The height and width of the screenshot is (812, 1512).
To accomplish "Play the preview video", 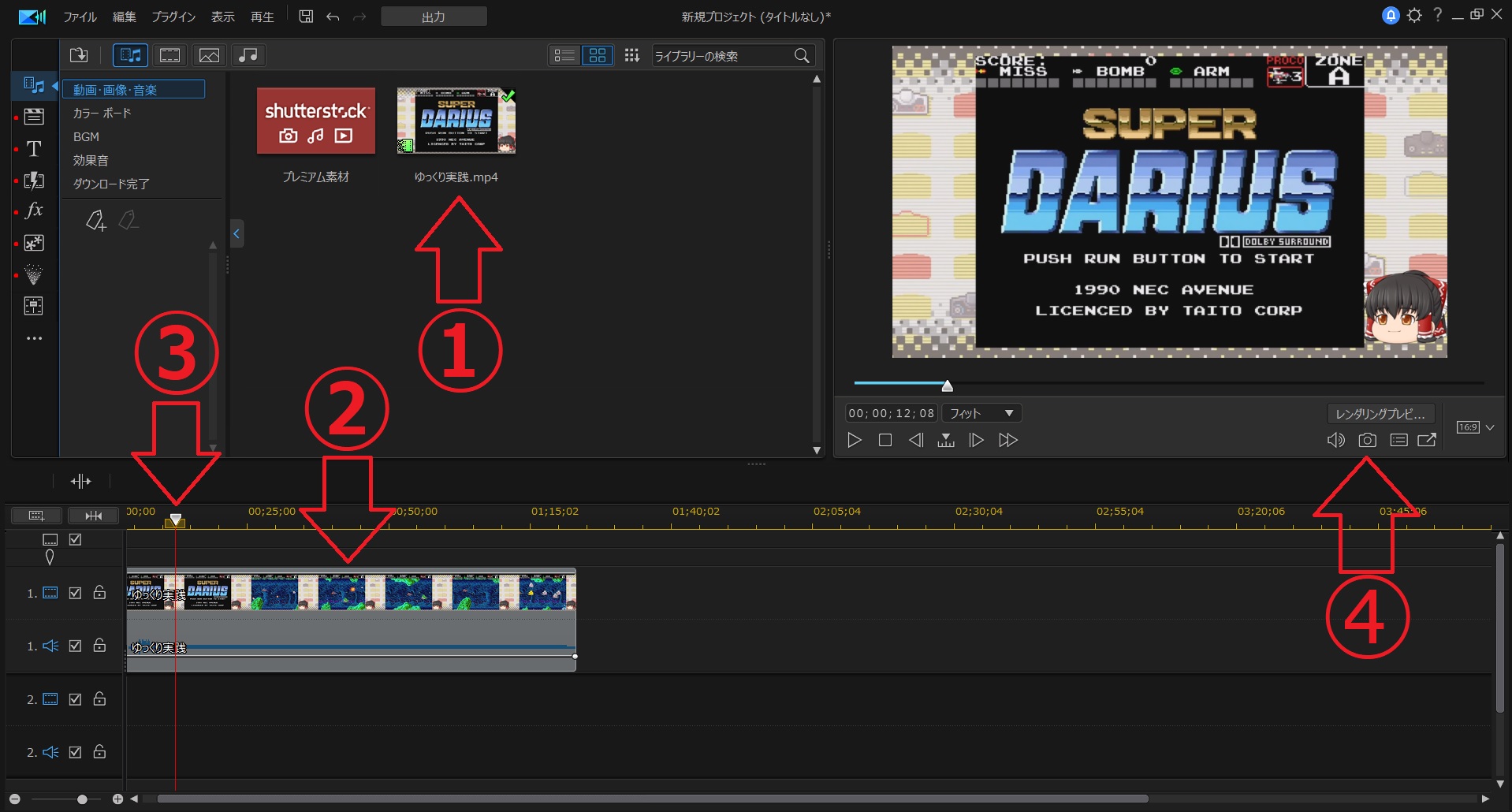I will tap(855, 440).
